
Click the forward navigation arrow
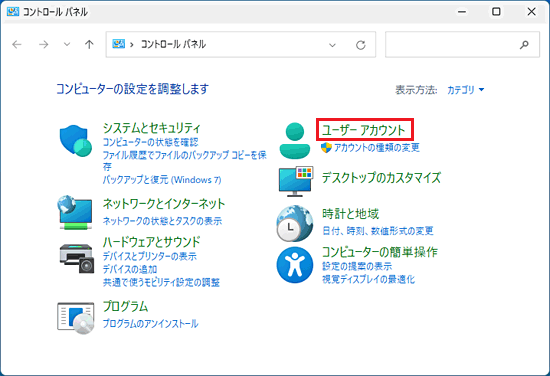[x=43, y=45]
